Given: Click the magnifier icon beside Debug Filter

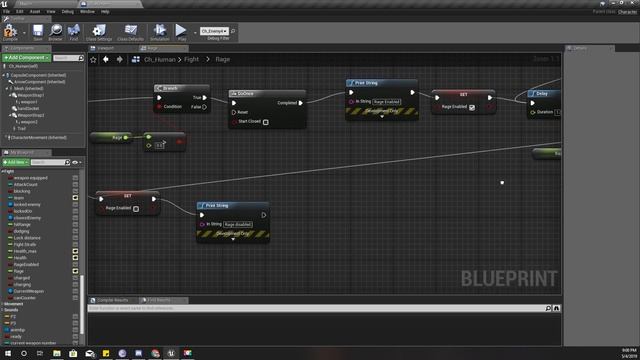Looking at the screenshot, I should pos(233,31).
